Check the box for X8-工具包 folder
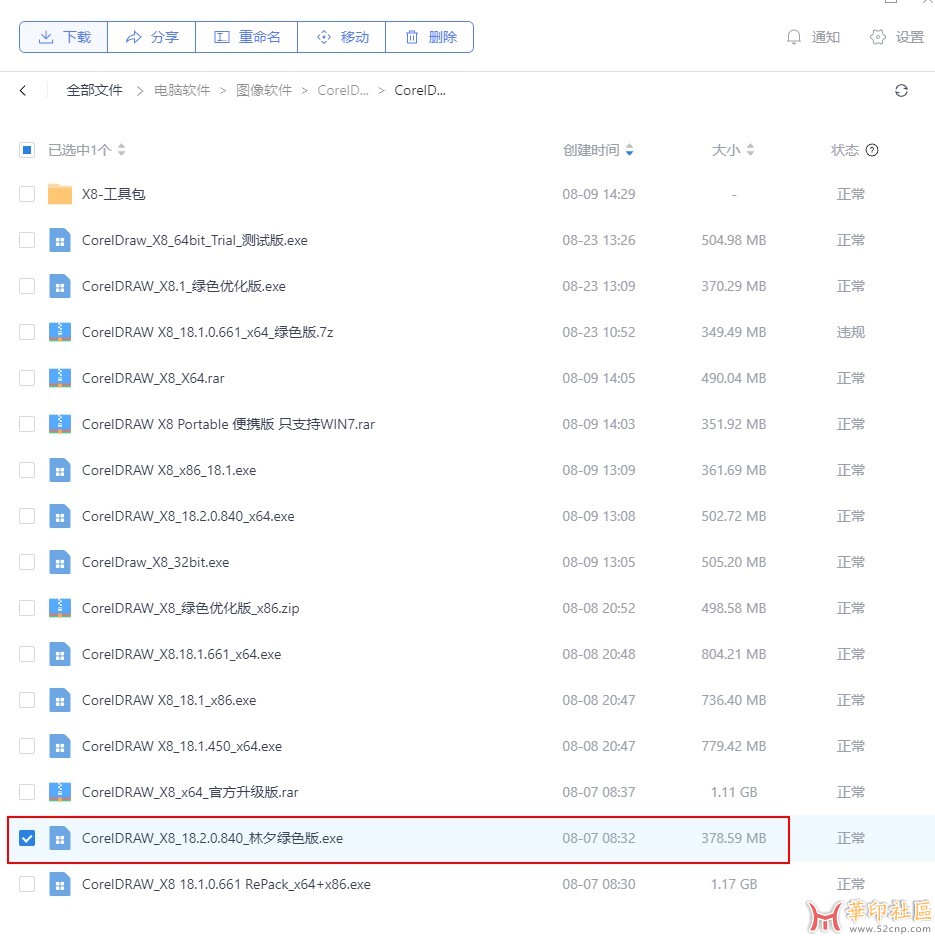 (x=27, y=194)
